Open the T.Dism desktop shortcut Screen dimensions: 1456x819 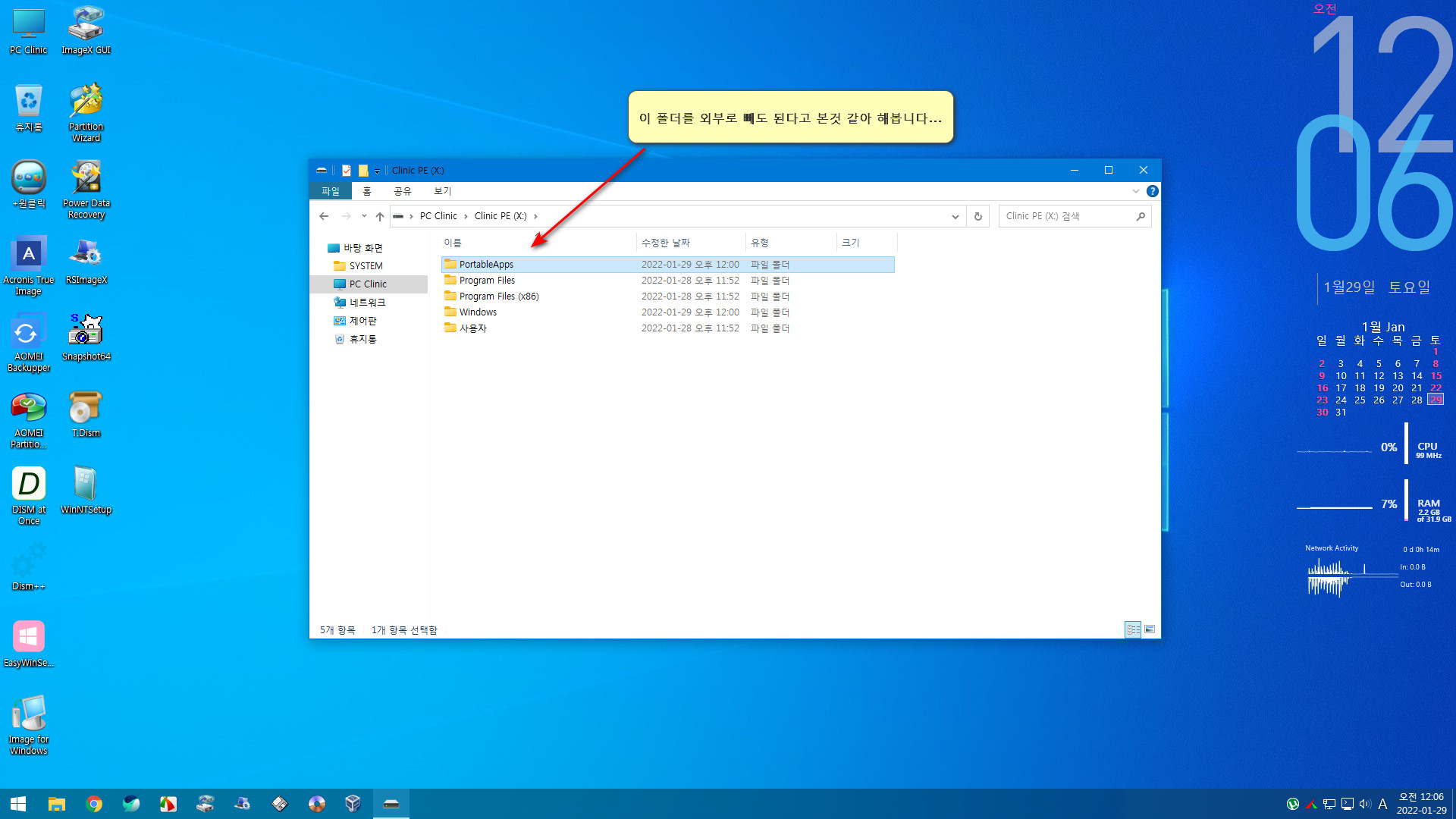point(86,414)
